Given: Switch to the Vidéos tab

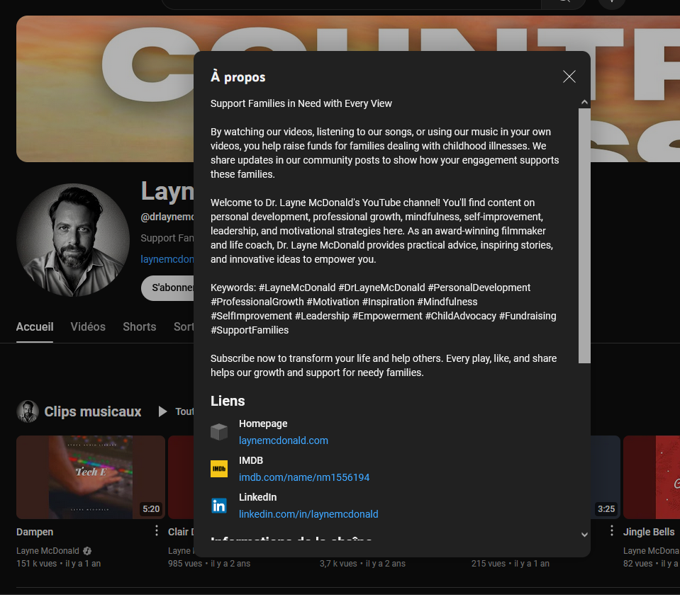Looking at the screenshot, I should 88,327.
